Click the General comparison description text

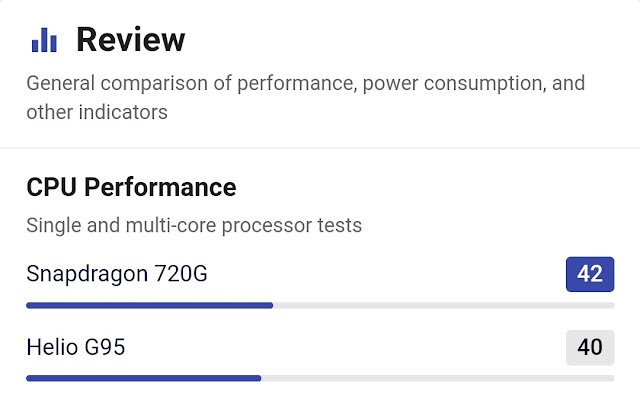pyautogui.click(x=306, y=98)
